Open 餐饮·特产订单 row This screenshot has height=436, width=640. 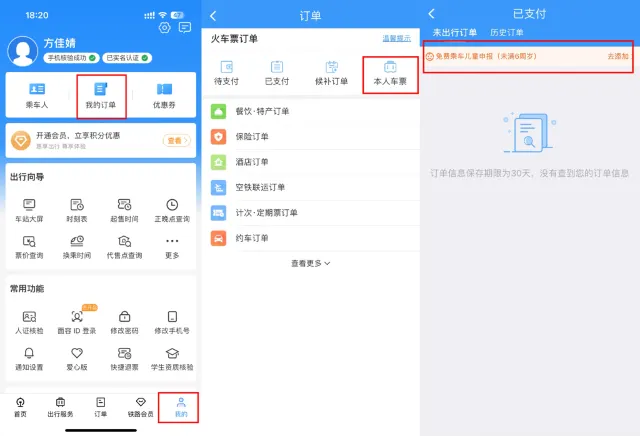click(x=311, y=111)
